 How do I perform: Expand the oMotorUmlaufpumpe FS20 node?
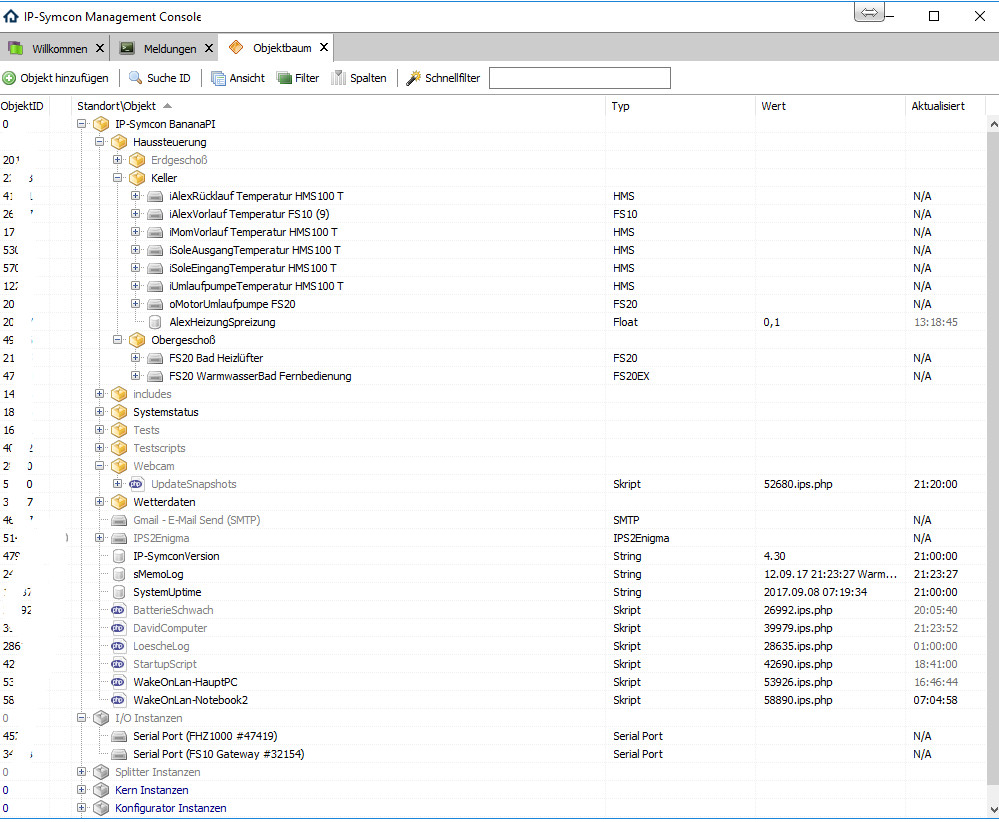pos(135,304)
